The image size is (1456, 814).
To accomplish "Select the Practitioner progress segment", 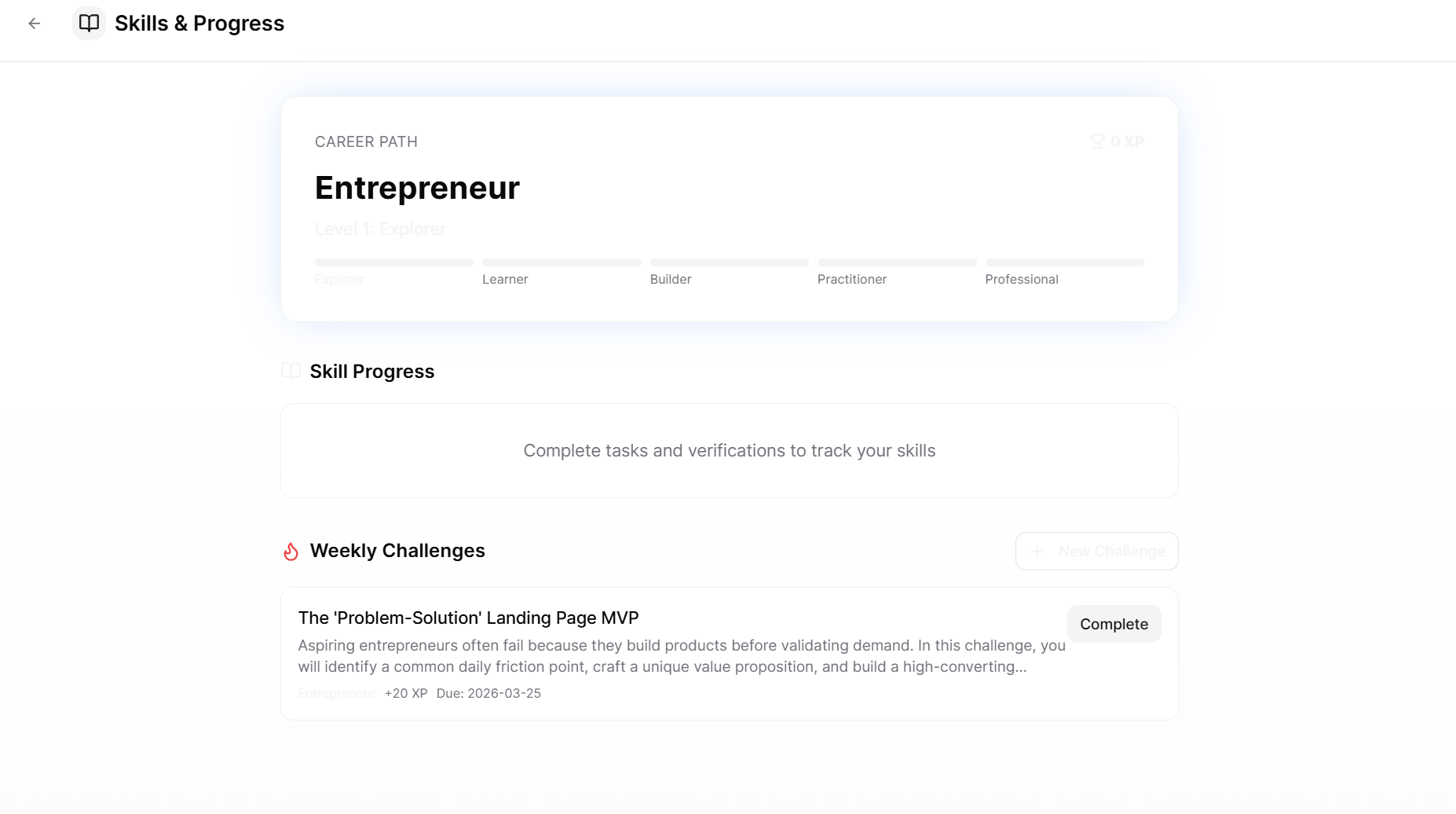I will pos(897,262).
